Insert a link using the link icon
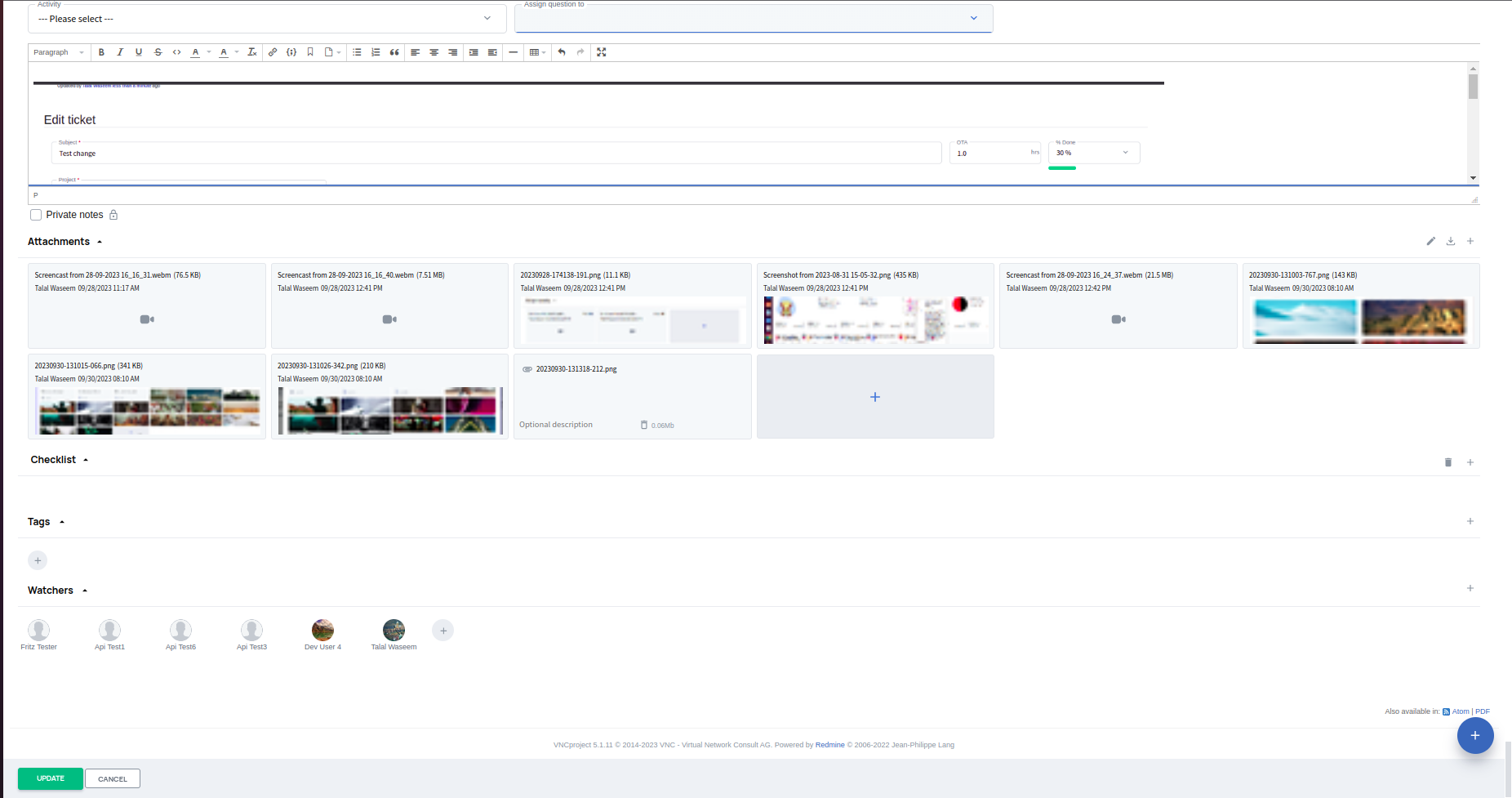Image resolution: width=1512 pixels, height=798 pixels. pyautogui.click(x=273, y=52)
